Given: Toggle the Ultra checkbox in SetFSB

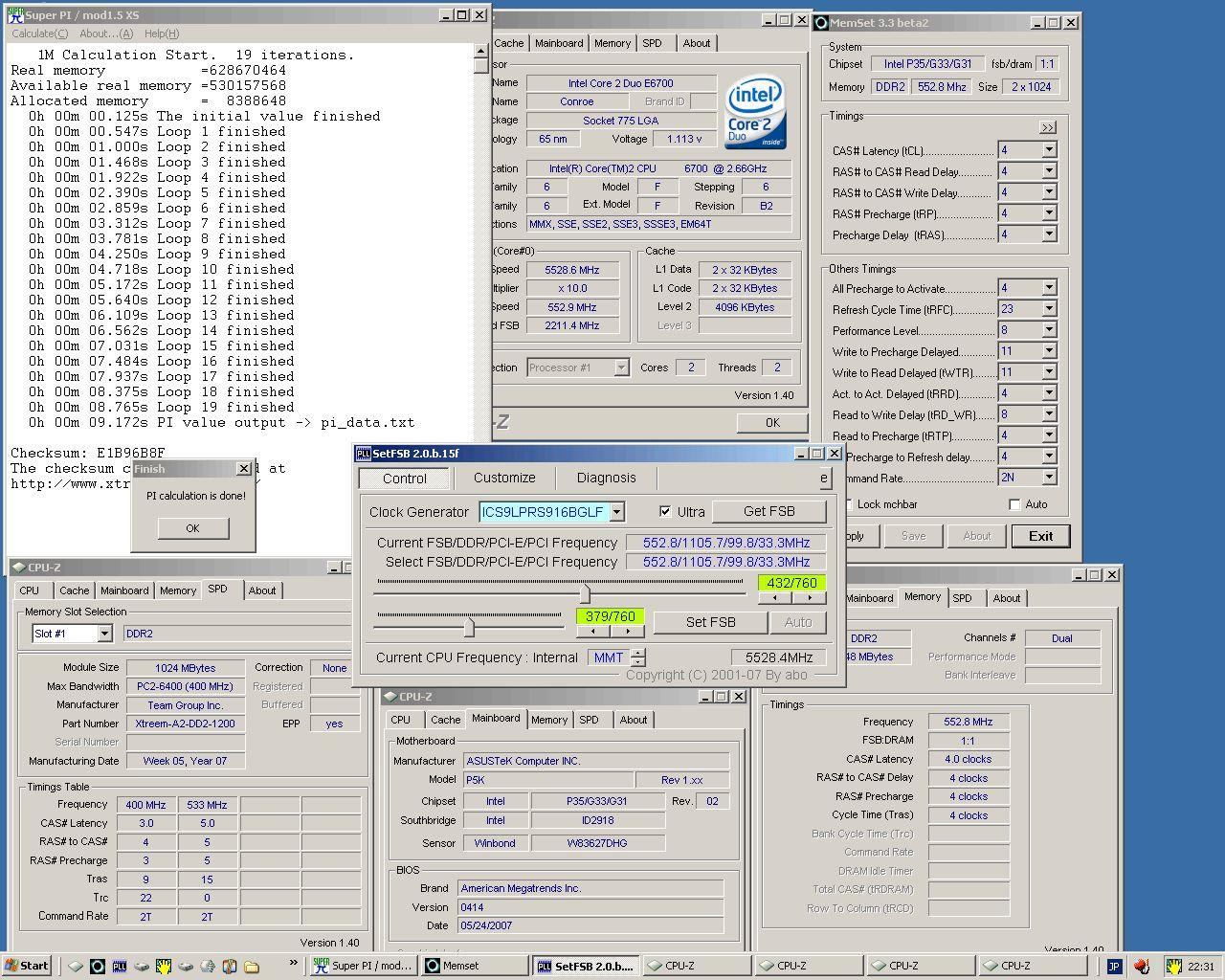Looking at the screenshot, I should pos(665,512).
